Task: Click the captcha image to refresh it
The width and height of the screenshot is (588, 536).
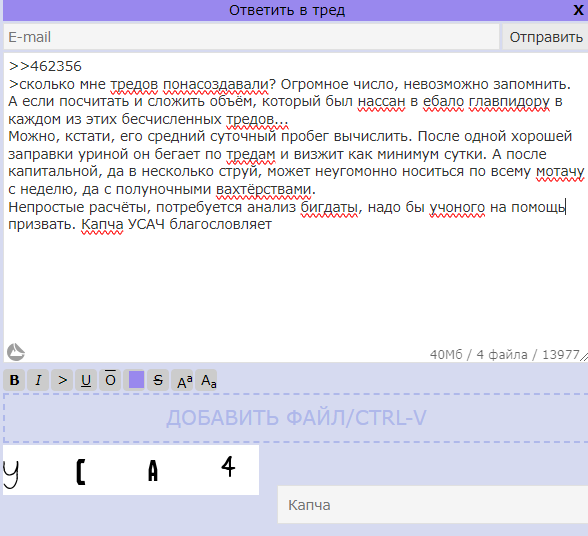Action: (x=131, y=470)
